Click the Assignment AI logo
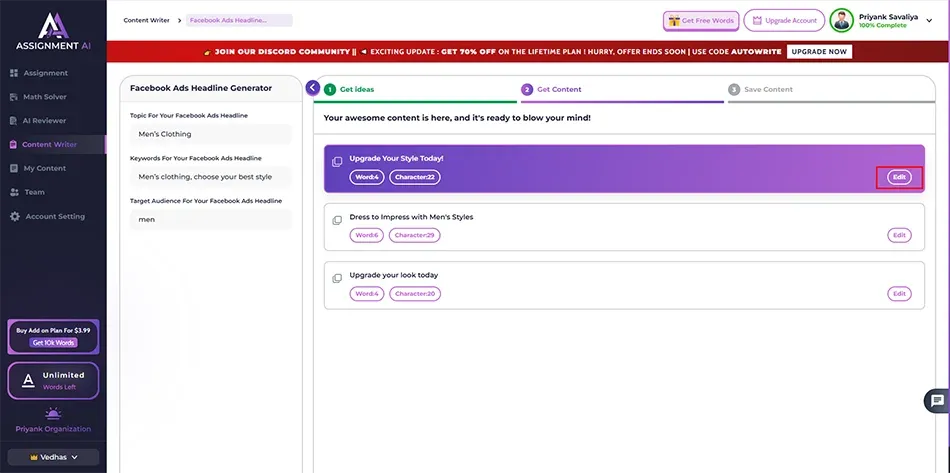This screenshot has height=473, width=950. (52, 32)
